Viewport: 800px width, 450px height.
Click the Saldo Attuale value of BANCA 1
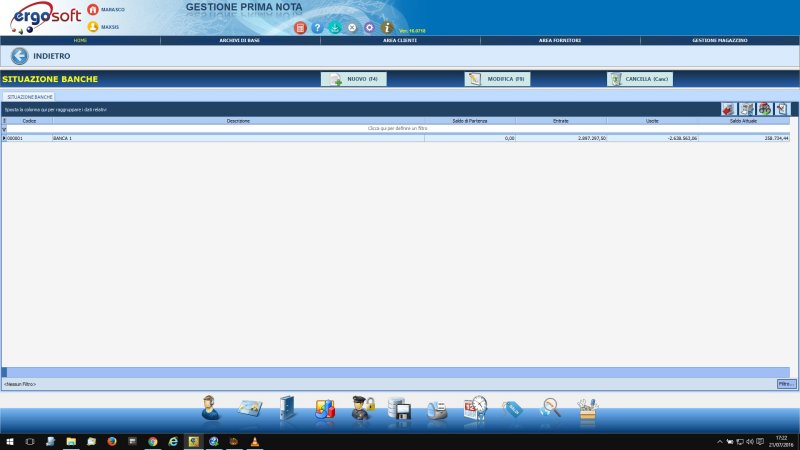[743, 138]
